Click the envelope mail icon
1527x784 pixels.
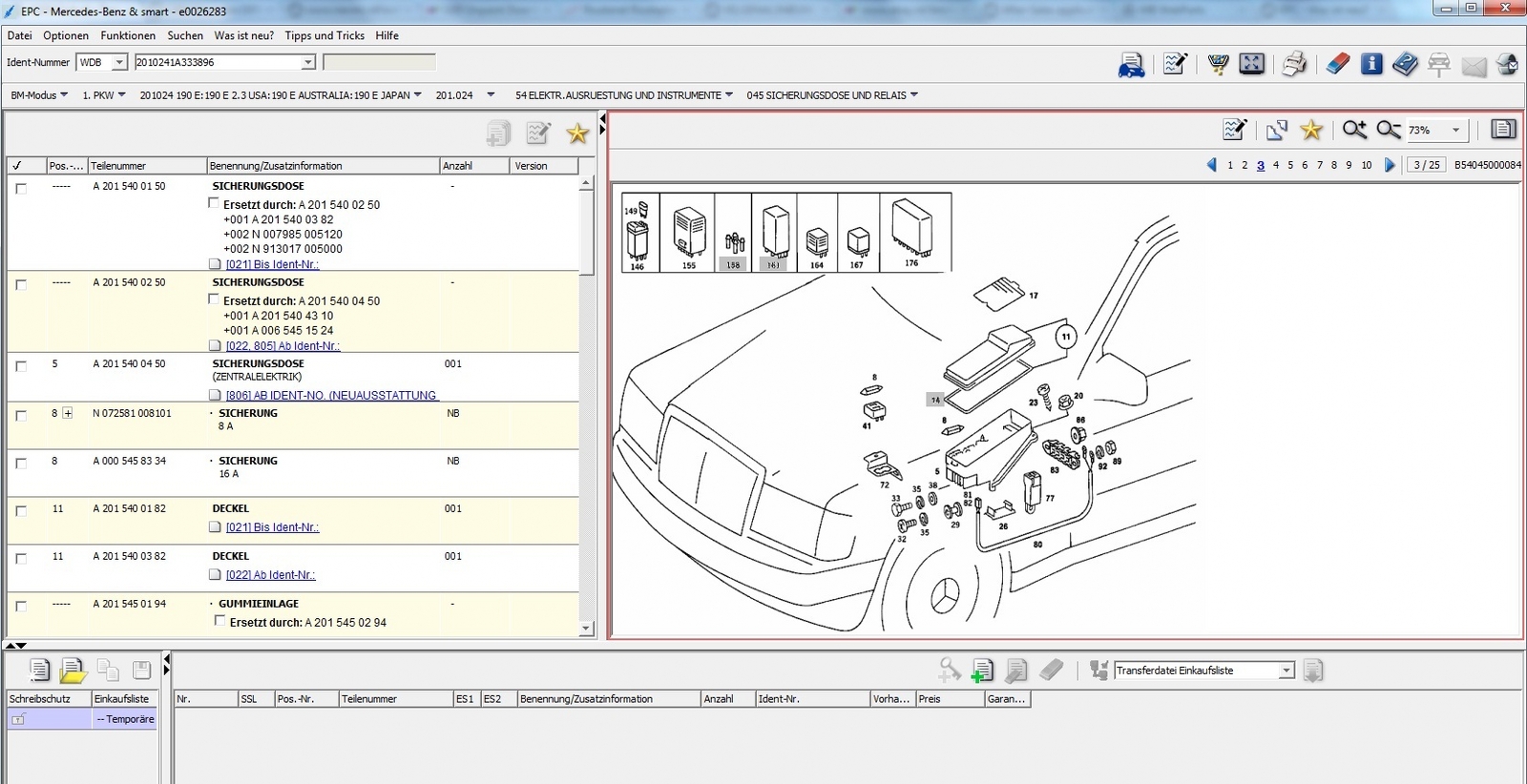click(x=1474, y=66)
